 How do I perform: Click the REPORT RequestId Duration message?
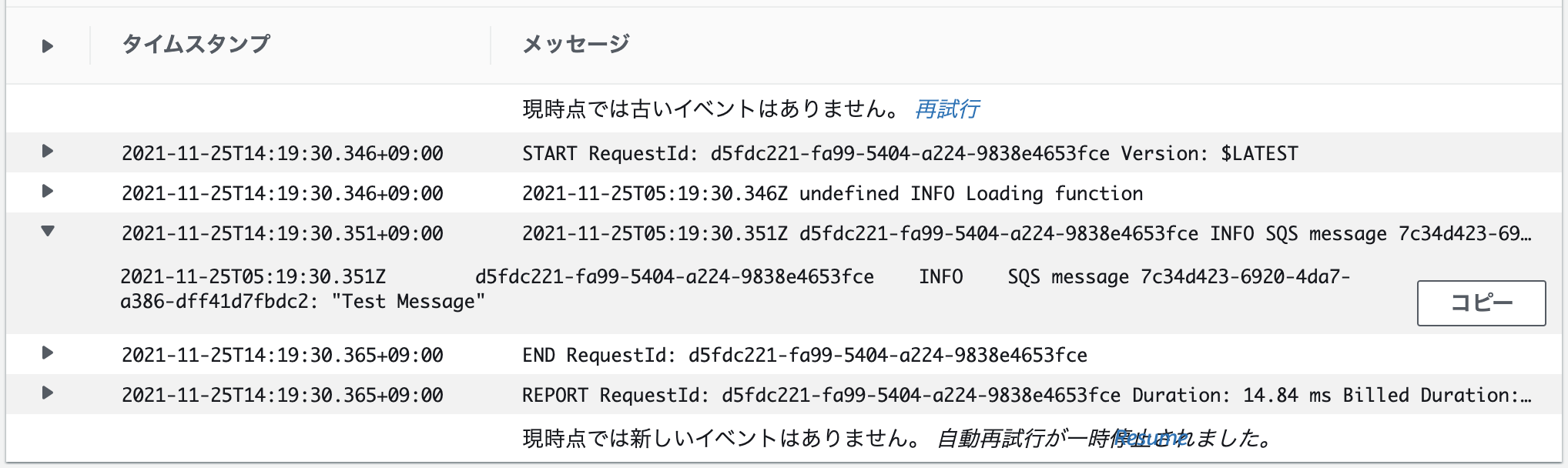(1026, 396)
